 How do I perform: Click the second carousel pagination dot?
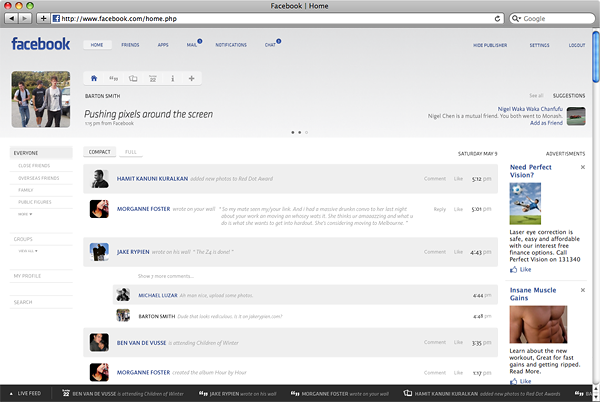click(x=300, y=132)
